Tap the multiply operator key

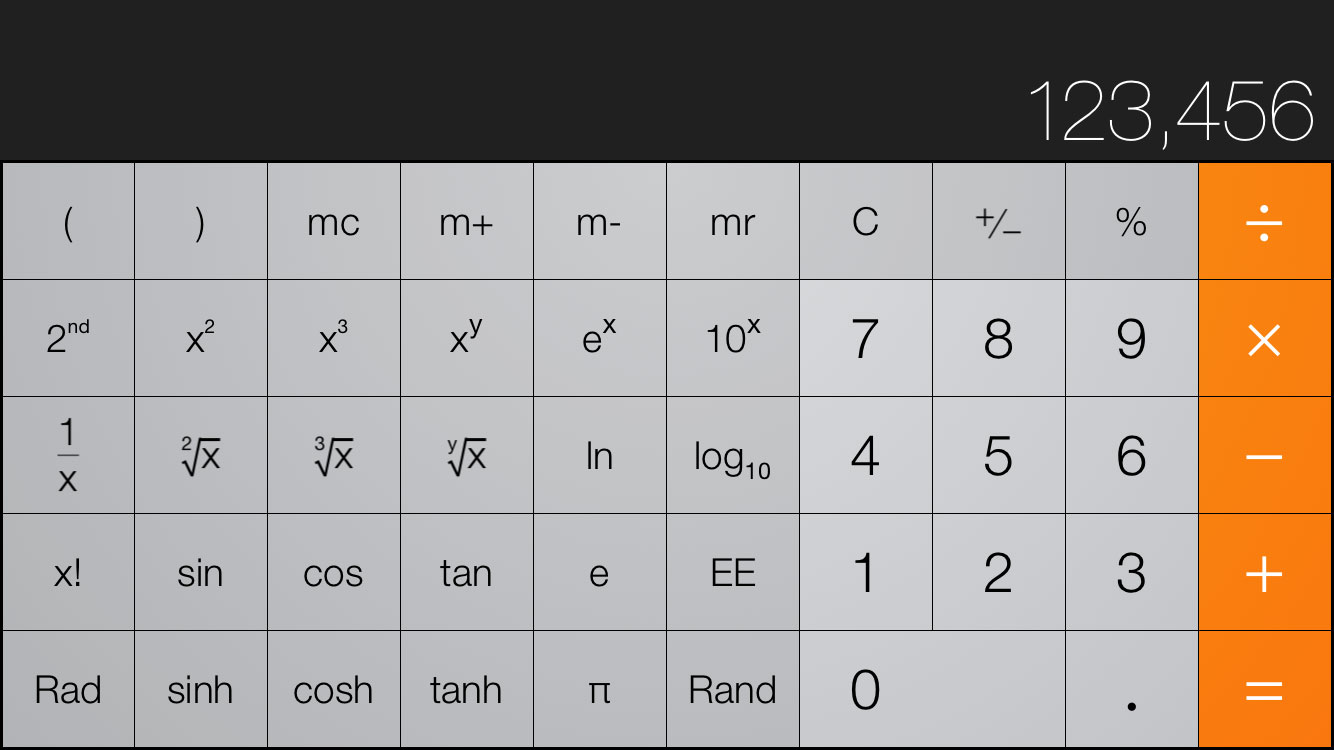point(1265,339)
